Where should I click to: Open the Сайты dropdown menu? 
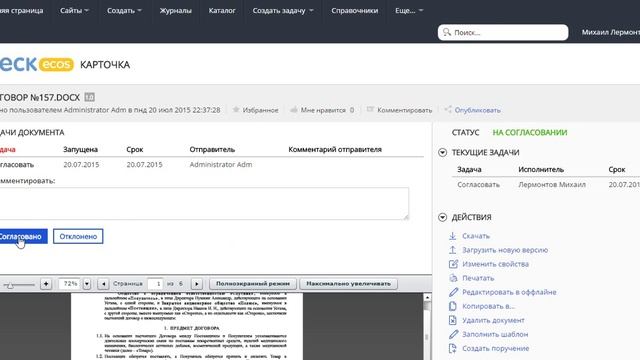74,11
